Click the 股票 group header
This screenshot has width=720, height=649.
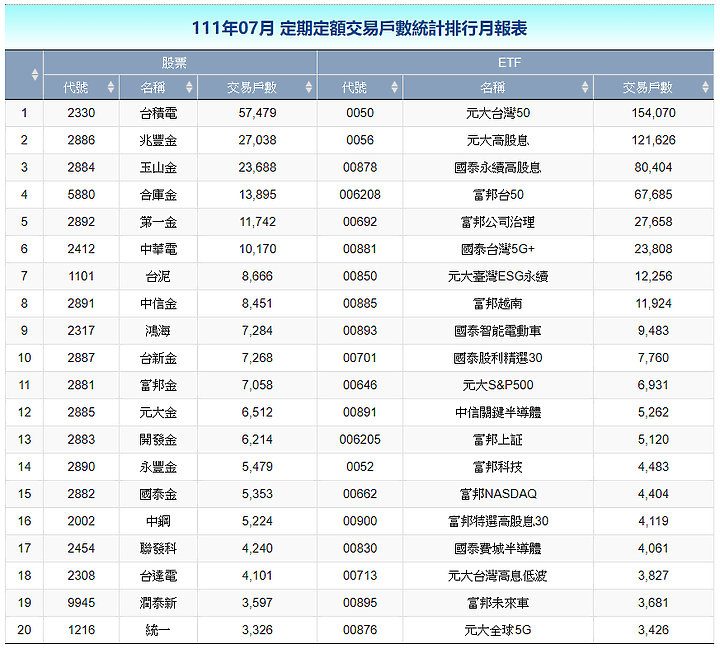[180, 62]
